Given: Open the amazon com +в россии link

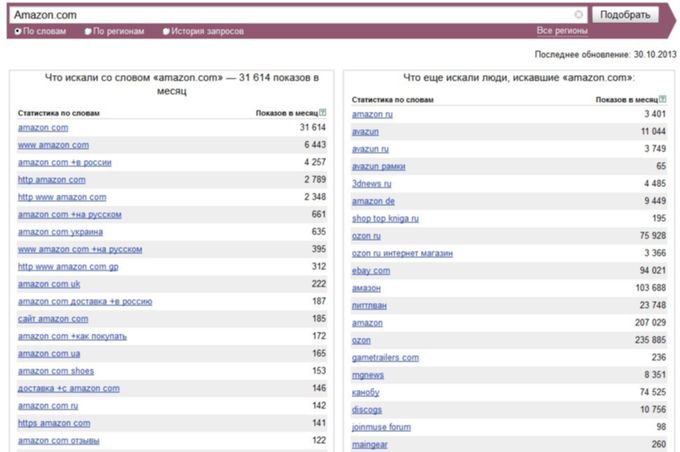Looking at the screenshot, I should (65, 163).
